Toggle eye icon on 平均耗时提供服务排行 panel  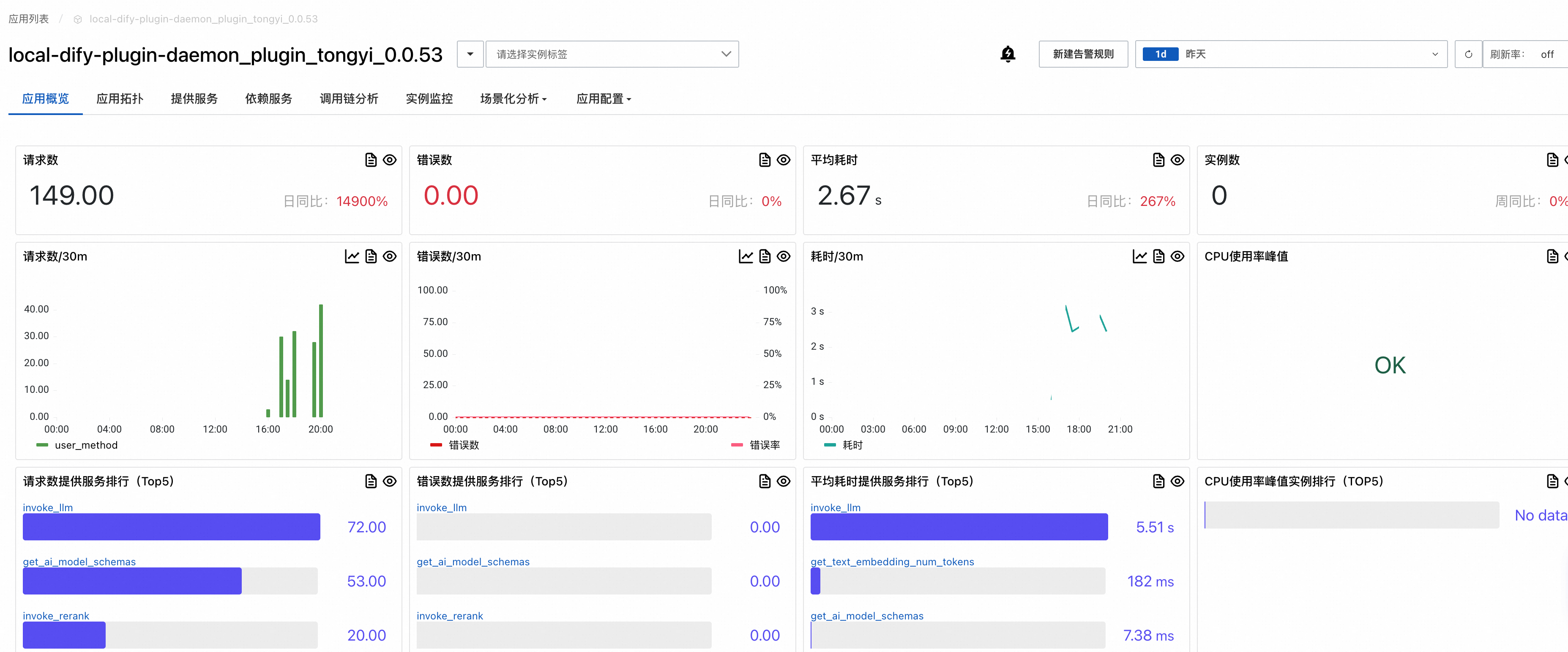(1177, 481)
